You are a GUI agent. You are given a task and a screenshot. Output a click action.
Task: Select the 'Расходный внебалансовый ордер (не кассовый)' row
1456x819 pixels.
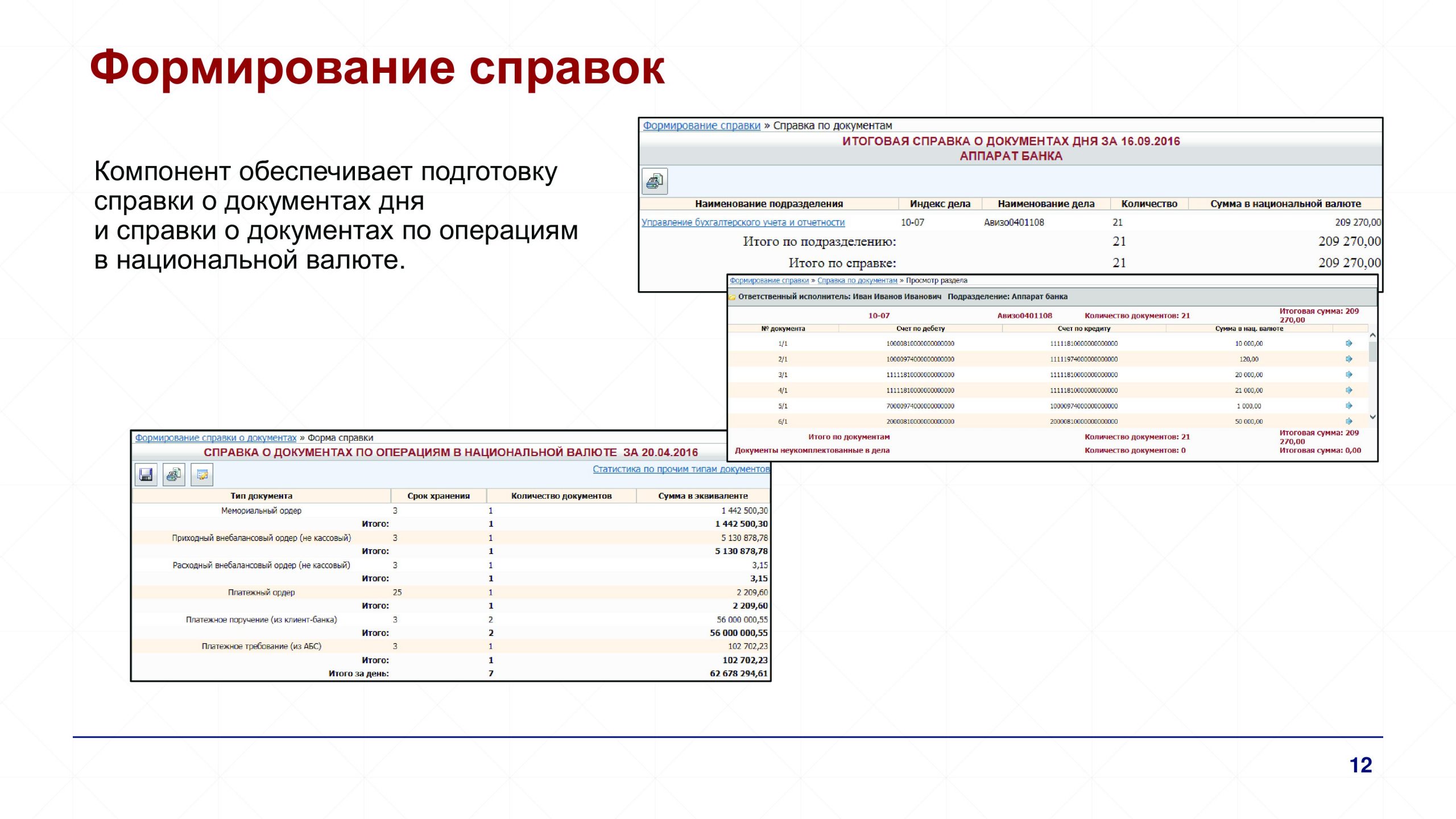tap(451, 565)
